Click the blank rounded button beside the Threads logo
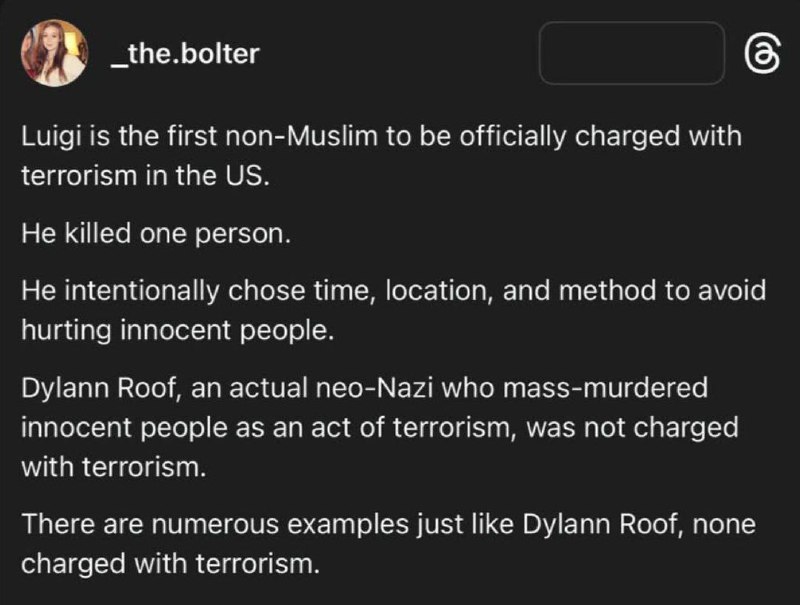Viewport: 800px width, 605px height. (632, 53)
